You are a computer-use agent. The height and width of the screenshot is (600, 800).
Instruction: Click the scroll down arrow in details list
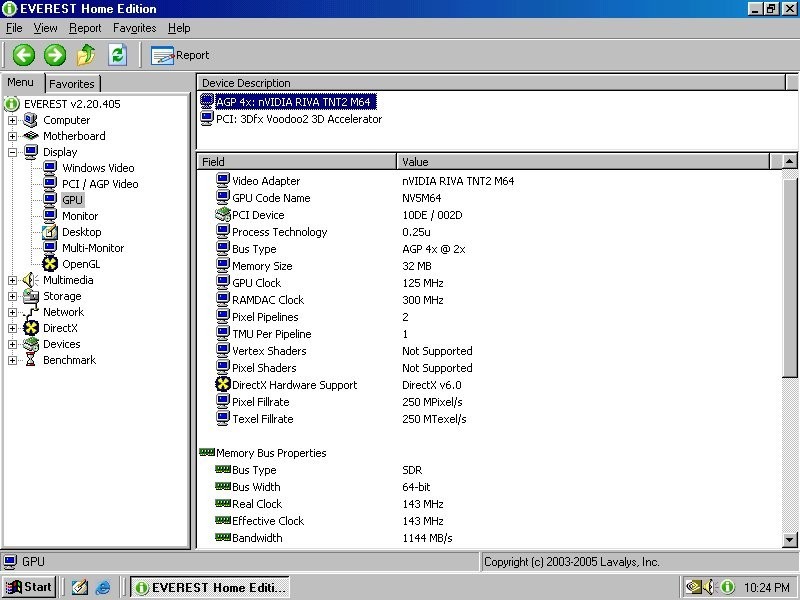(789, 540)
